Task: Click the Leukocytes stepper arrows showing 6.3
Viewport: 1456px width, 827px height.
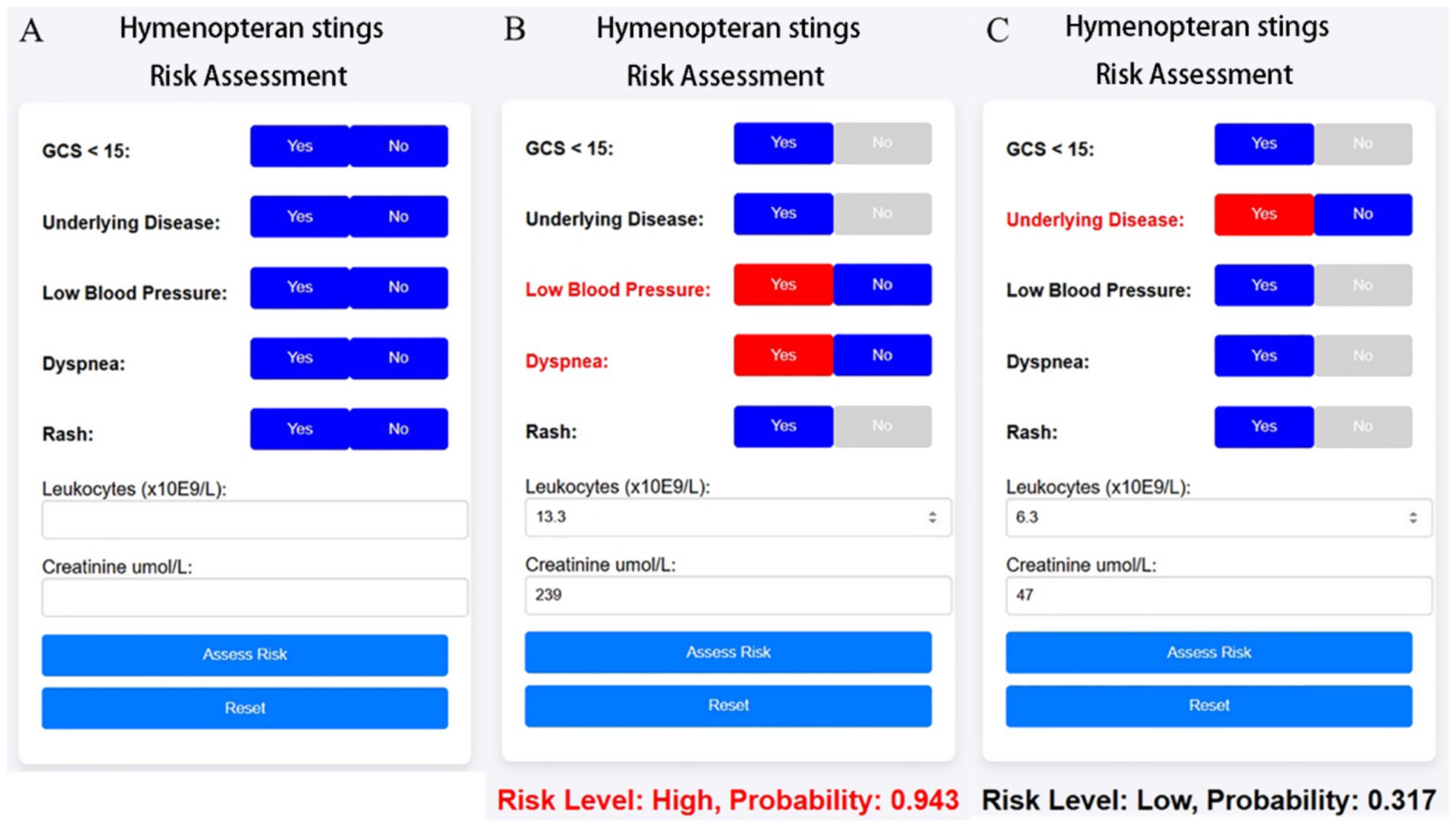Action: coord(1413,518)
